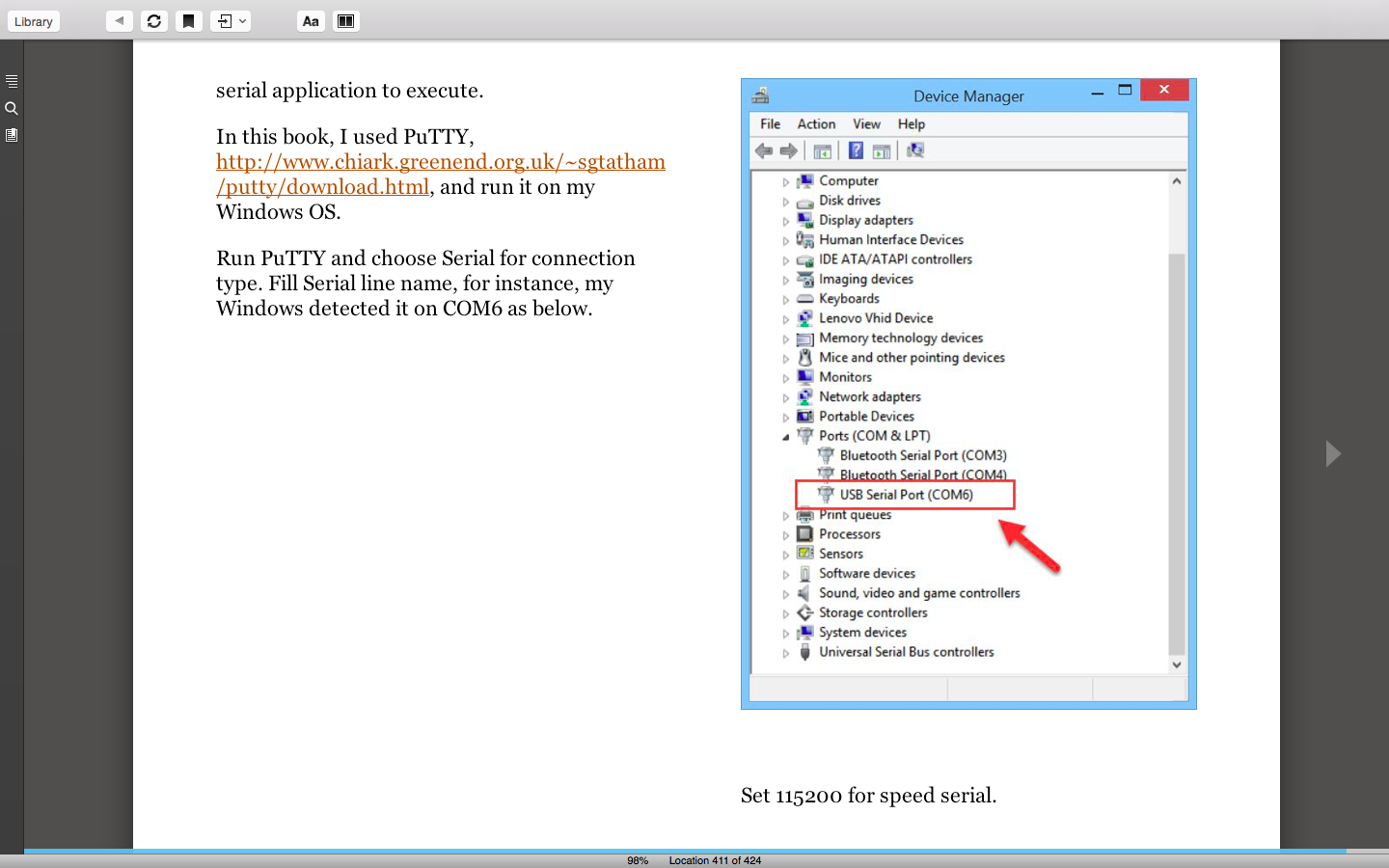Click 'Print queues' row in the picture

coord(844,515)
